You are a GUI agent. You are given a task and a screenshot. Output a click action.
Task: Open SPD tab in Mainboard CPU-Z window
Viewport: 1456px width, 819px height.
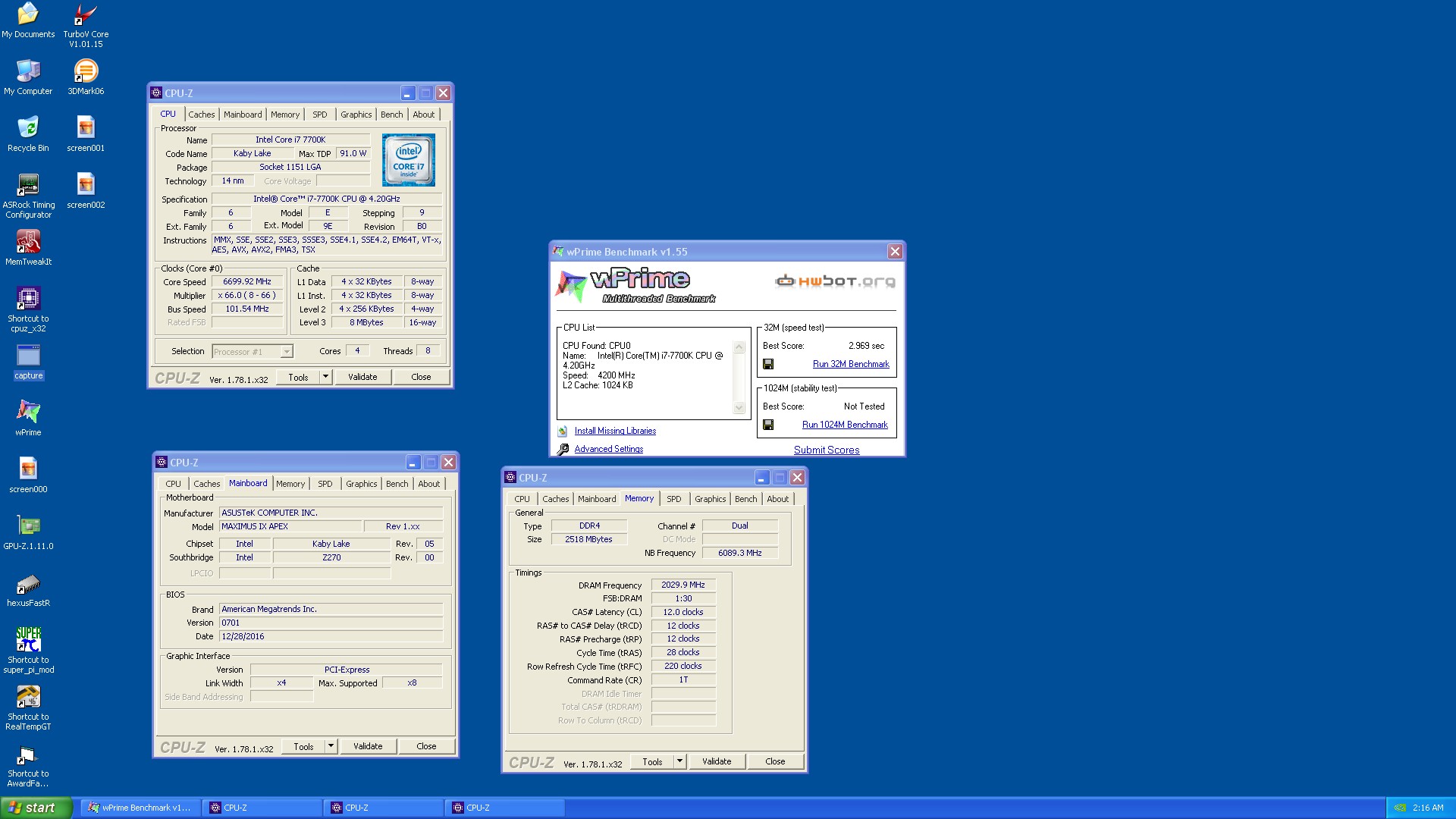(x=325, y=484)
